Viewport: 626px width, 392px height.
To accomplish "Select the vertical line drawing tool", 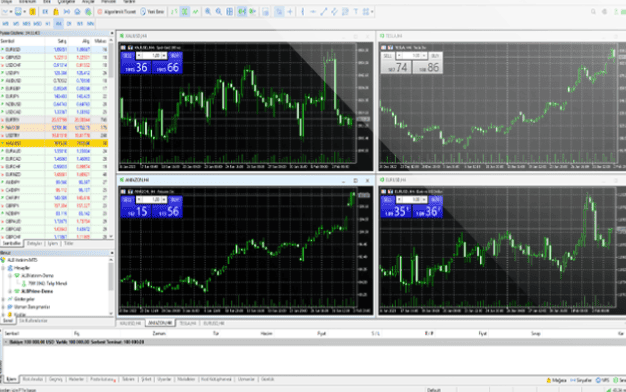I will [x=303, y=12].
